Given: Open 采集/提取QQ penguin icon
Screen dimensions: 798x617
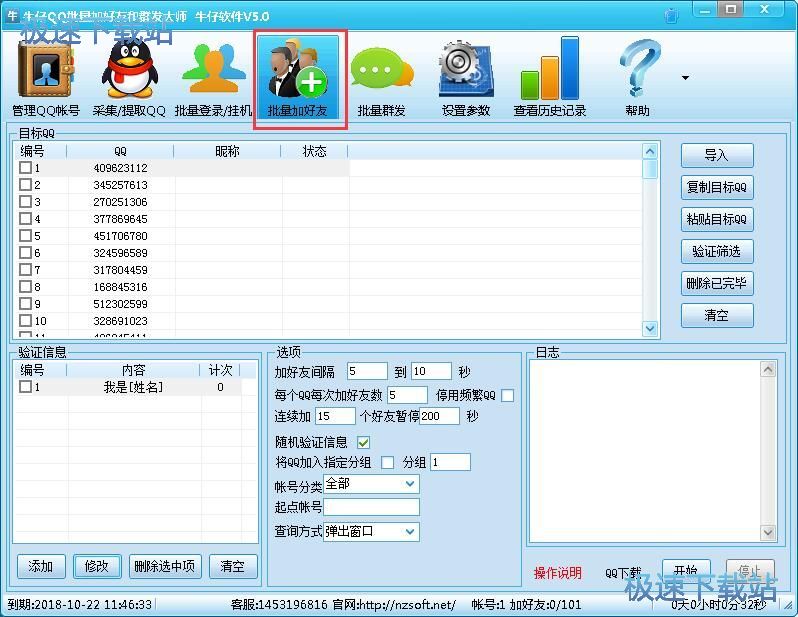Looking at the screenshot, I should pyautogui.click(x=129, y=70).
